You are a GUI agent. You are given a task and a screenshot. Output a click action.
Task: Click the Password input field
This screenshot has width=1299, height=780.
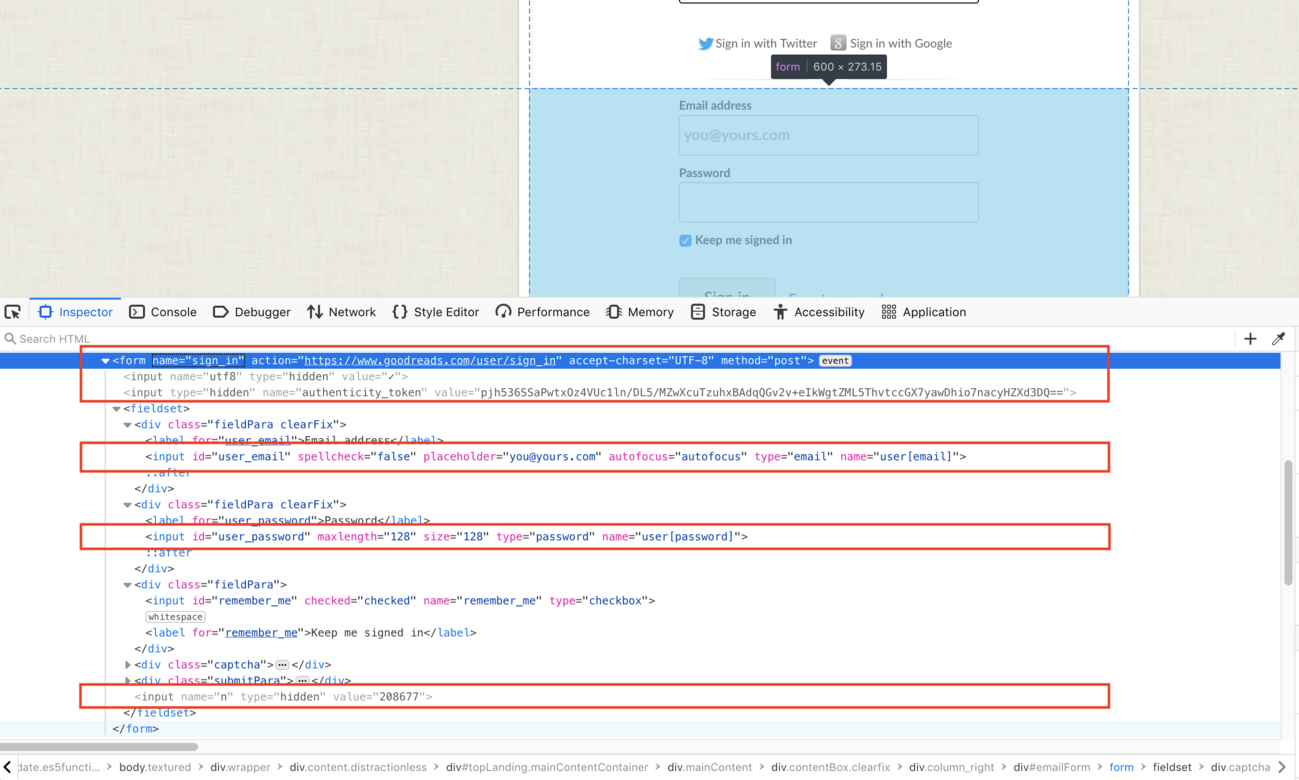[x=829, y=202]
